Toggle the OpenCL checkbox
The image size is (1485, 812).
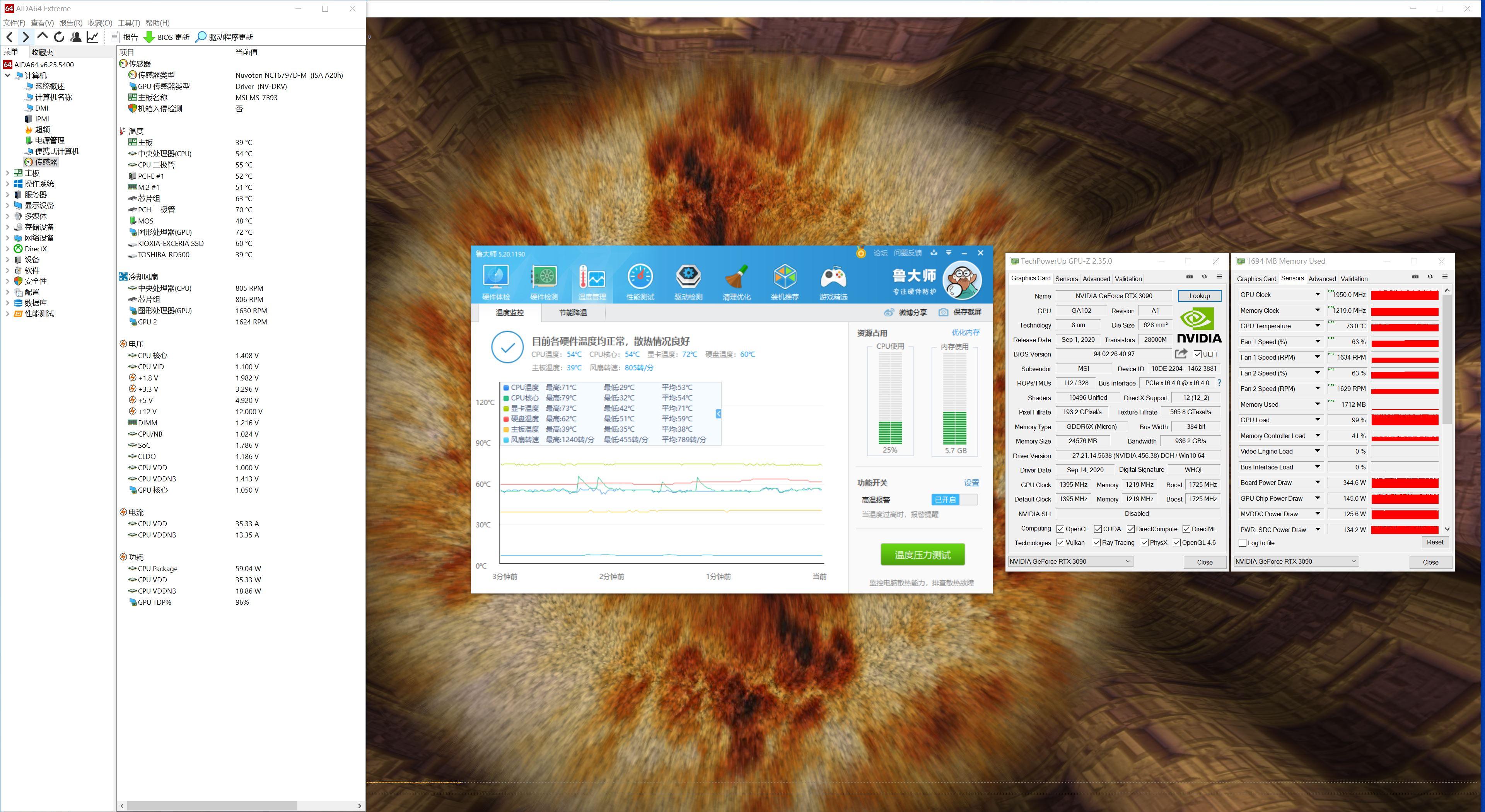click(1060, 529)
